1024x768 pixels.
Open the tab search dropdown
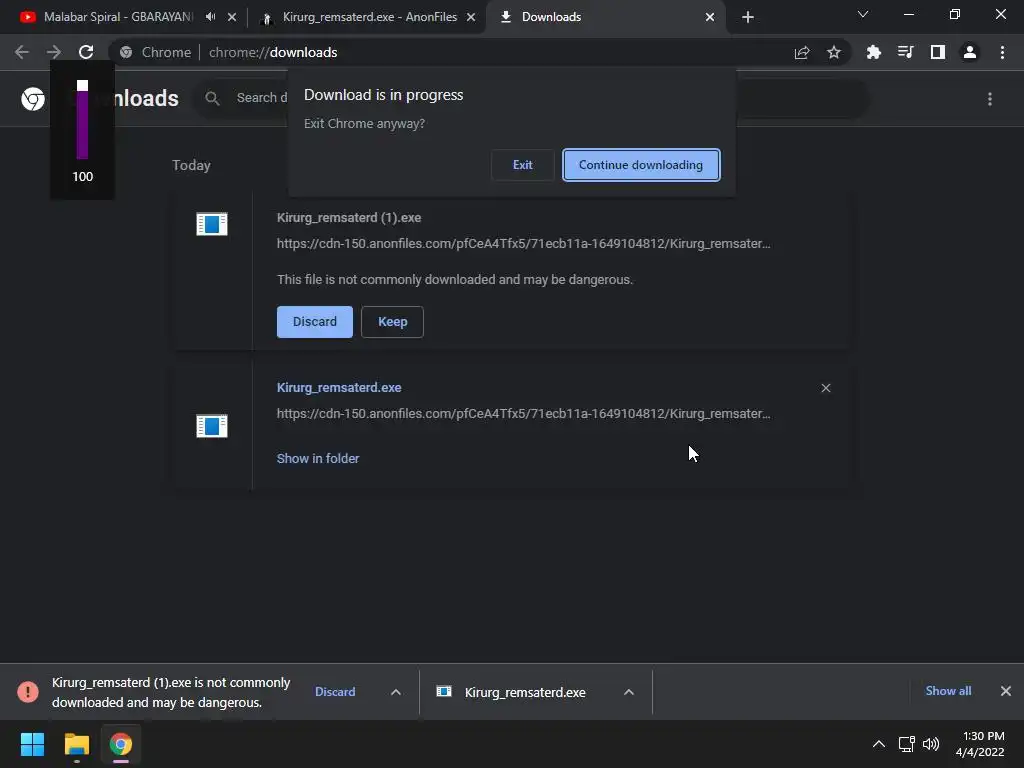863,14
